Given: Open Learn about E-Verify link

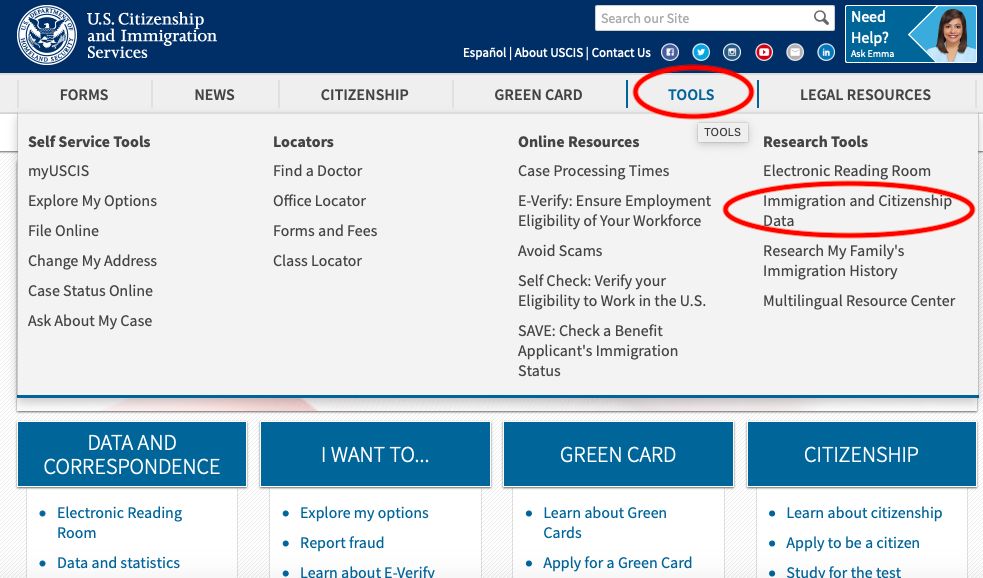Looking at the screenshot, I should (367, 570).
